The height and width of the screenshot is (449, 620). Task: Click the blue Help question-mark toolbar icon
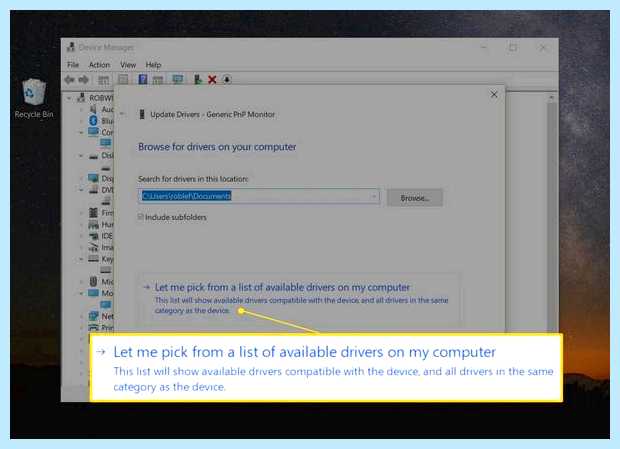143,79
